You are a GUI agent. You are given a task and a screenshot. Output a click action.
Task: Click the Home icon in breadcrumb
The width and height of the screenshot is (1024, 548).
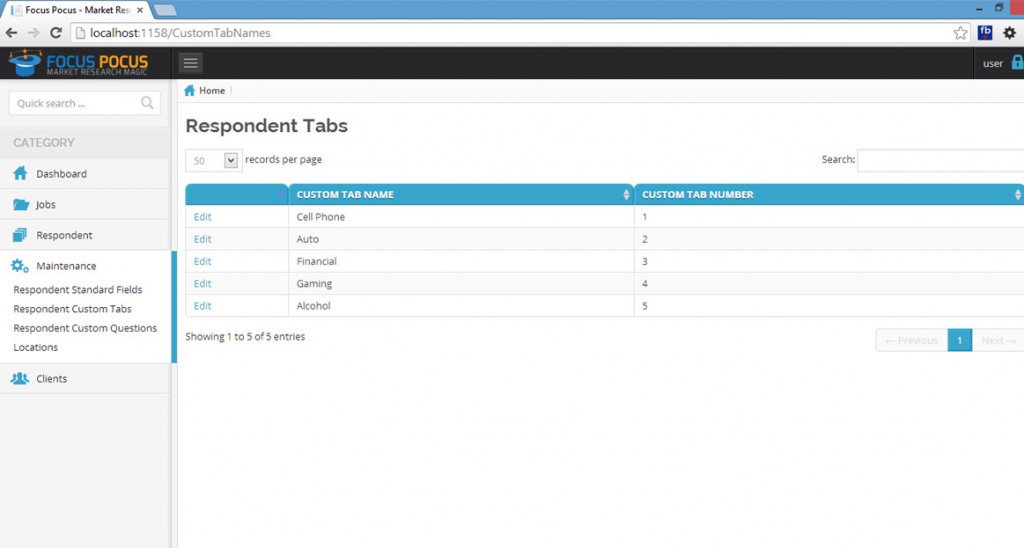190,91
